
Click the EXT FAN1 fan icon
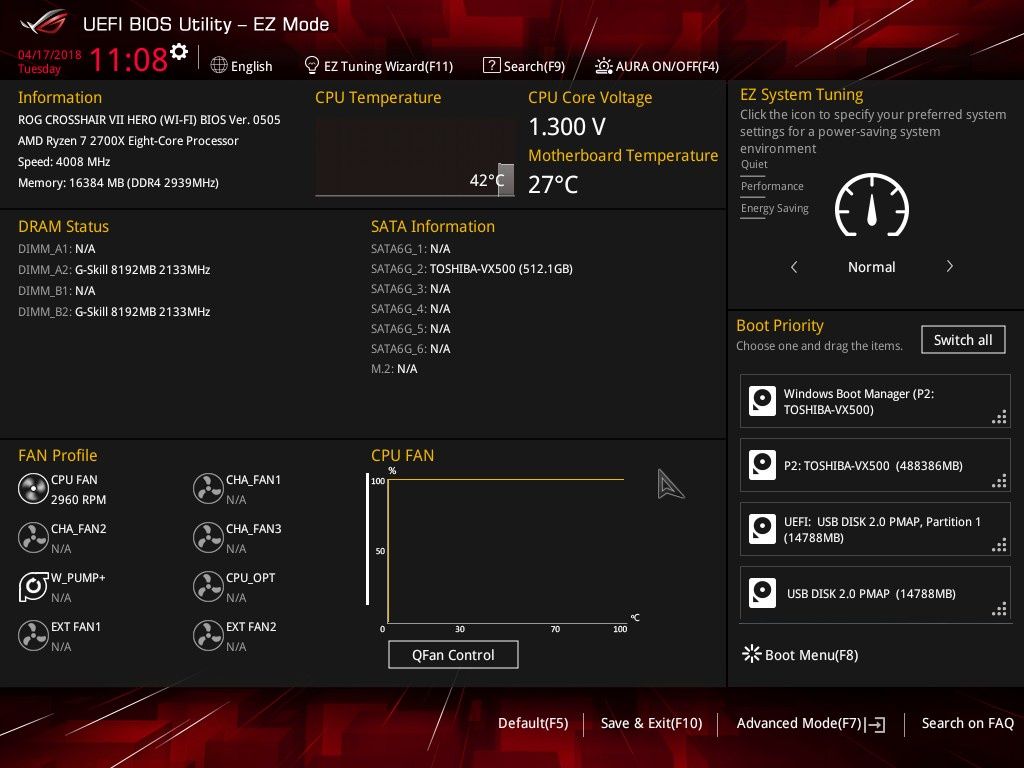[33, 635]
